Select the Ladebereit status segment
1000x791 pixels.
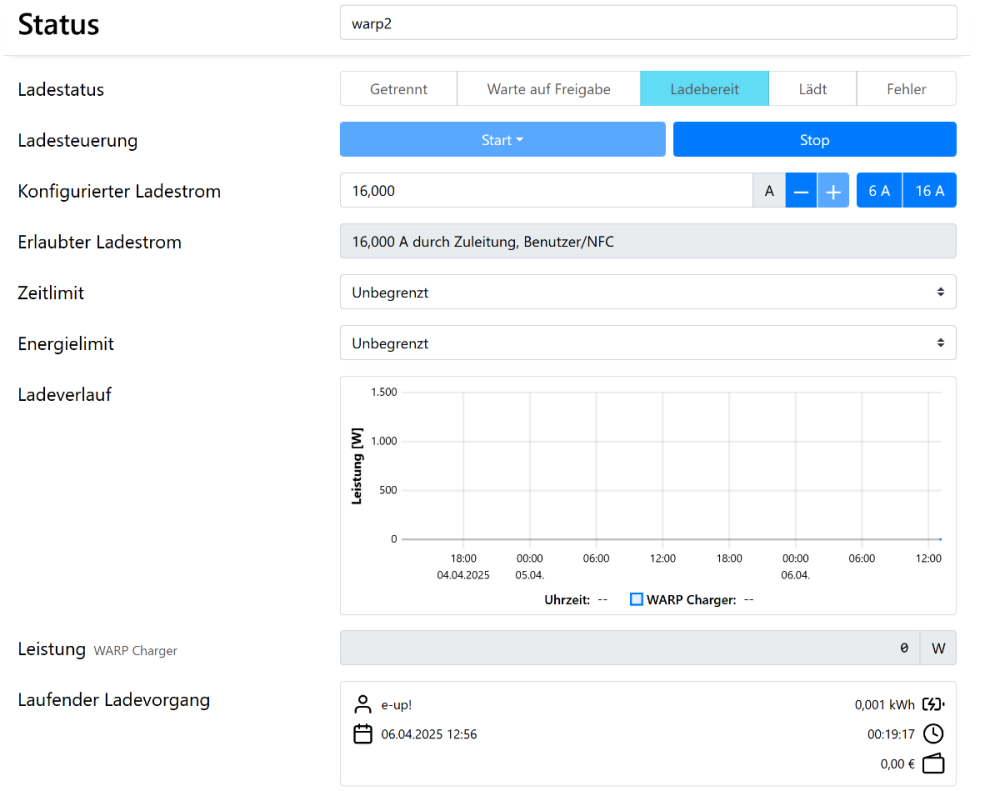click(x=704, y=89)
